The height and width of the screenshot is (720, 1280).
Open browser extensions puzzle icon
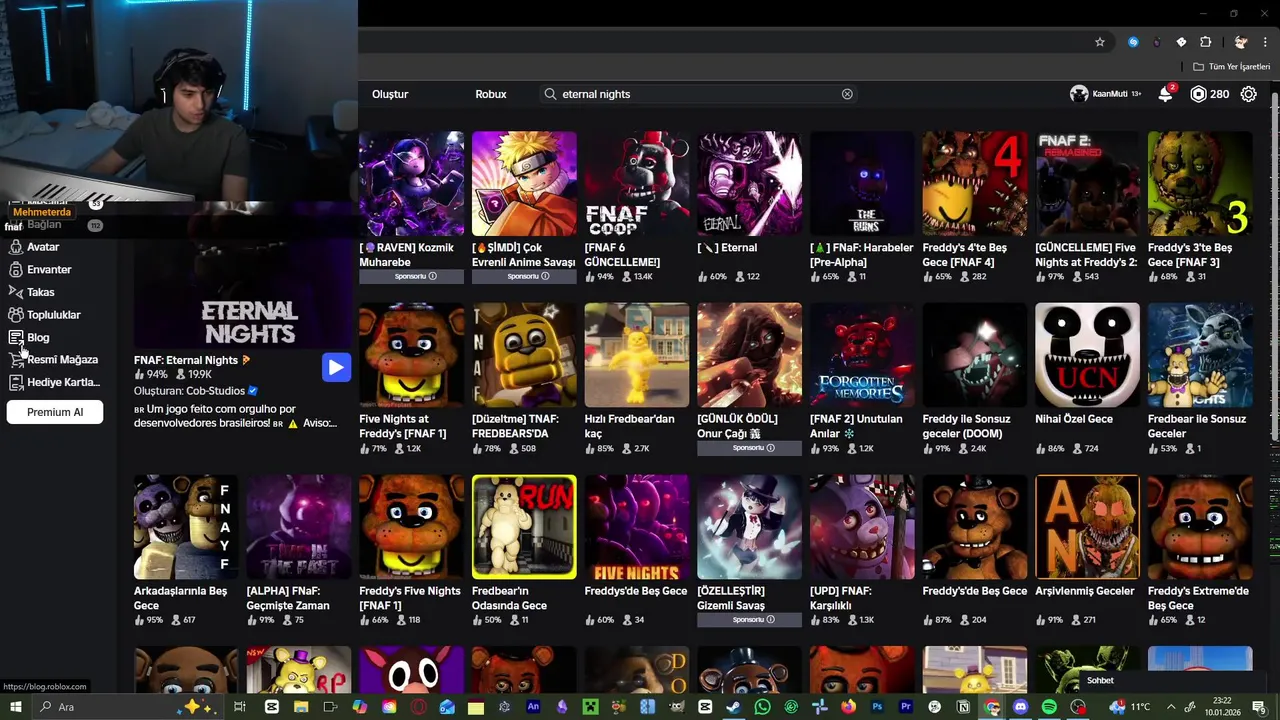(1205, 42)
